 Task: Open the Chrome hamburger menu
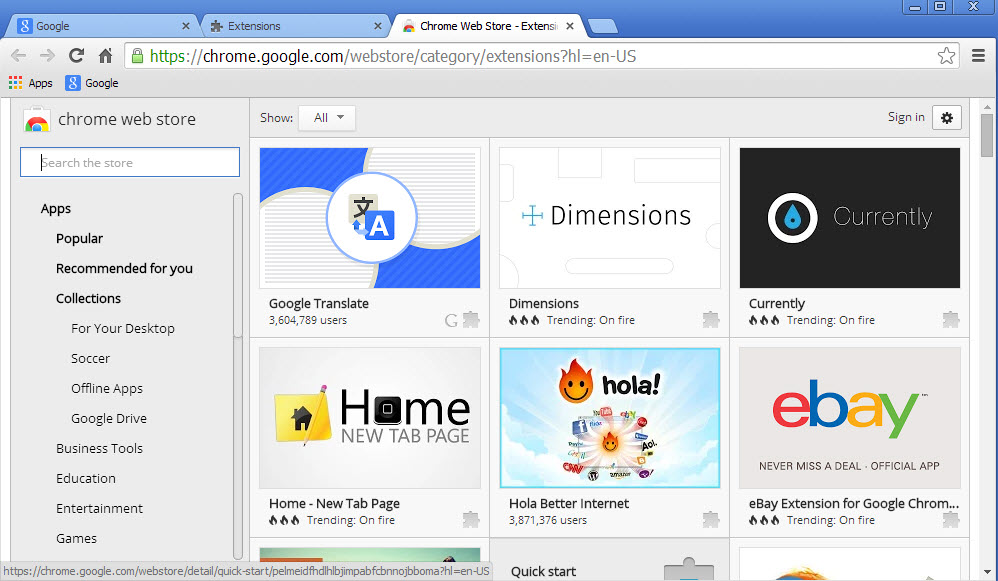pyautogui.click(x=978, y=56)
